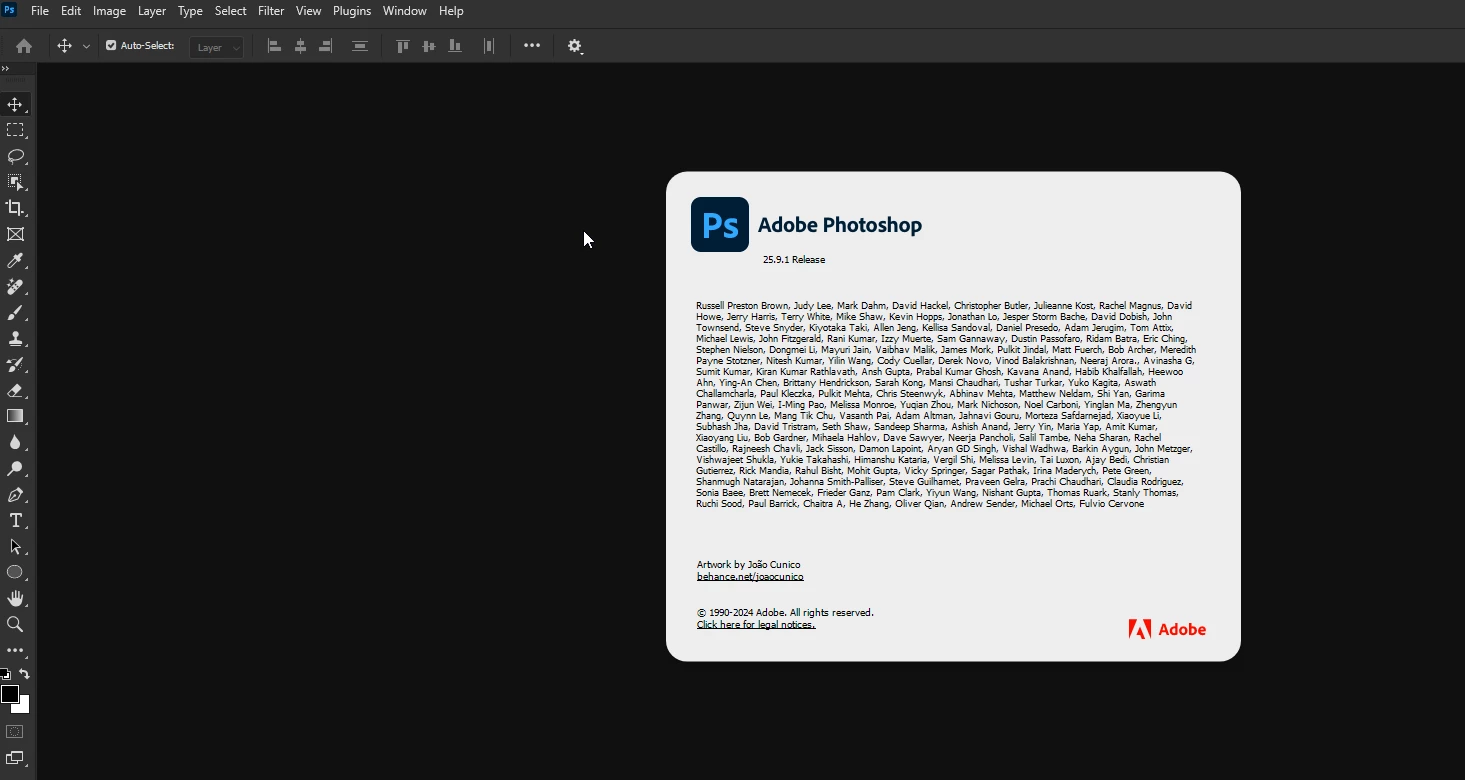Toggle Quick Mask mode
The width and height of the screenshot is (1465, 780).
15,732
